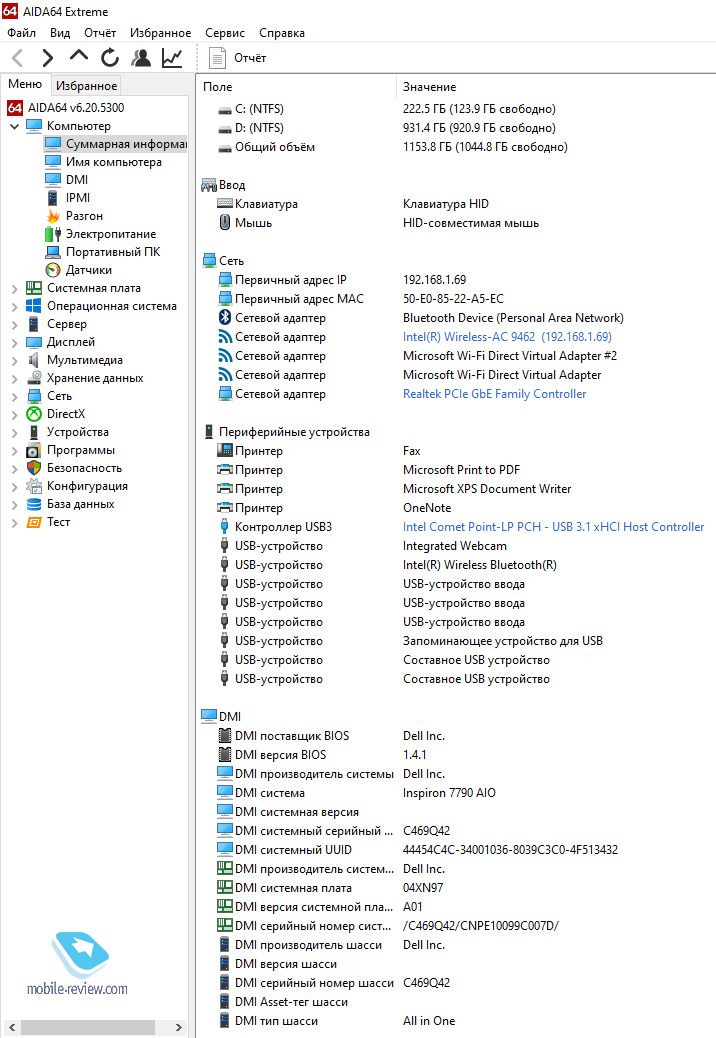
Task: Click the Мультимедиа speaker icon
Action: 34,360
